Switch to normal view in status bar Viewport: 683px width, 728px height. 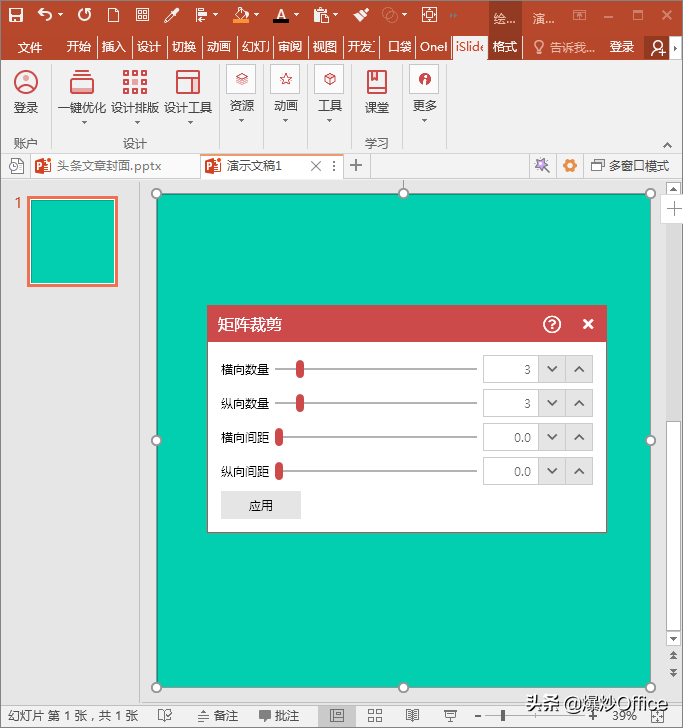click(x=337, y=715)
